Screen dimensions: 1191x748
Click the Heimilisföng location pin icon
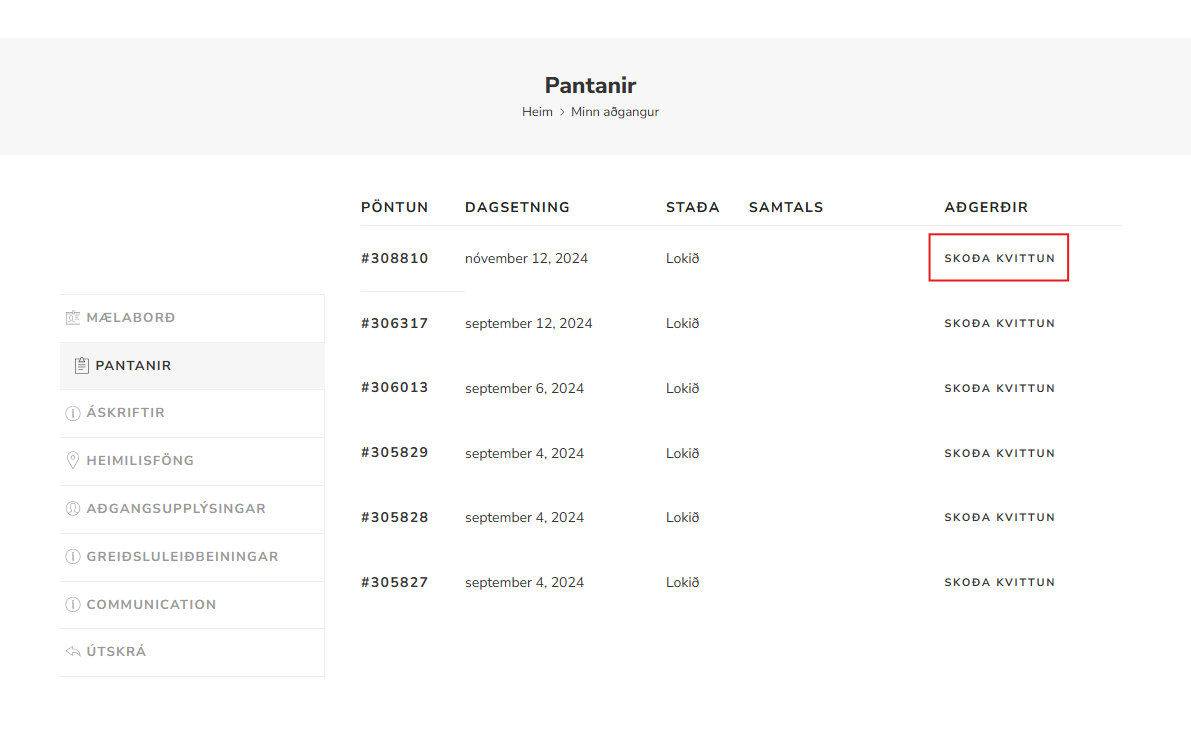coord(72,461)
